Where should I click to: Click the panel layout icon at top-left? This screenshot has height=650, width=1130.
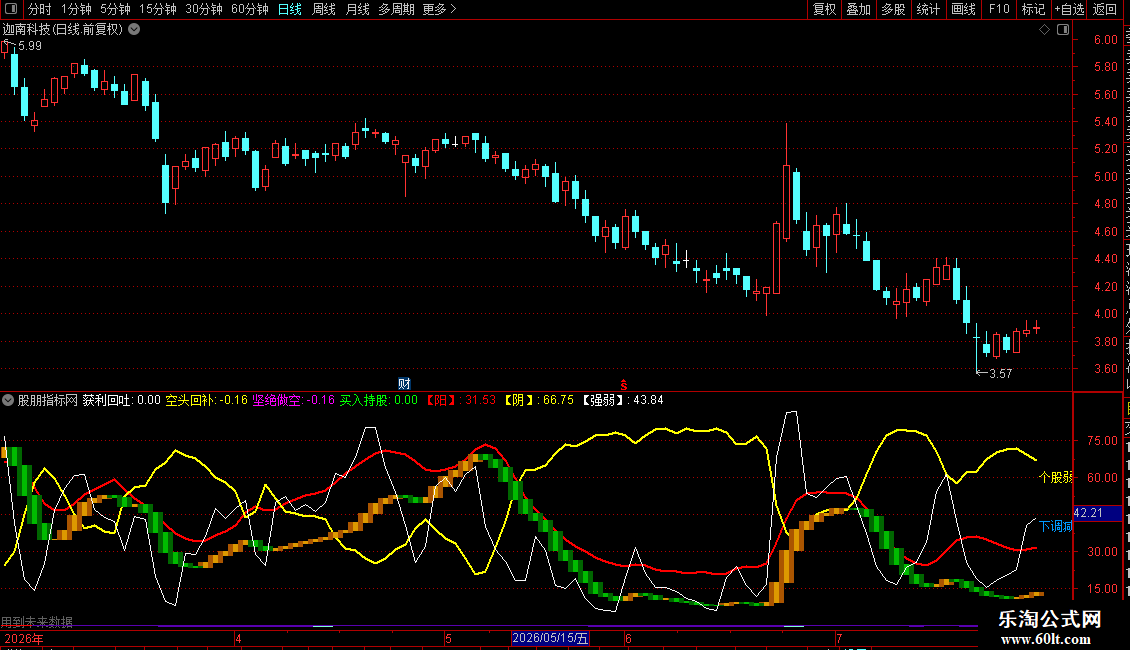point(11,9)
